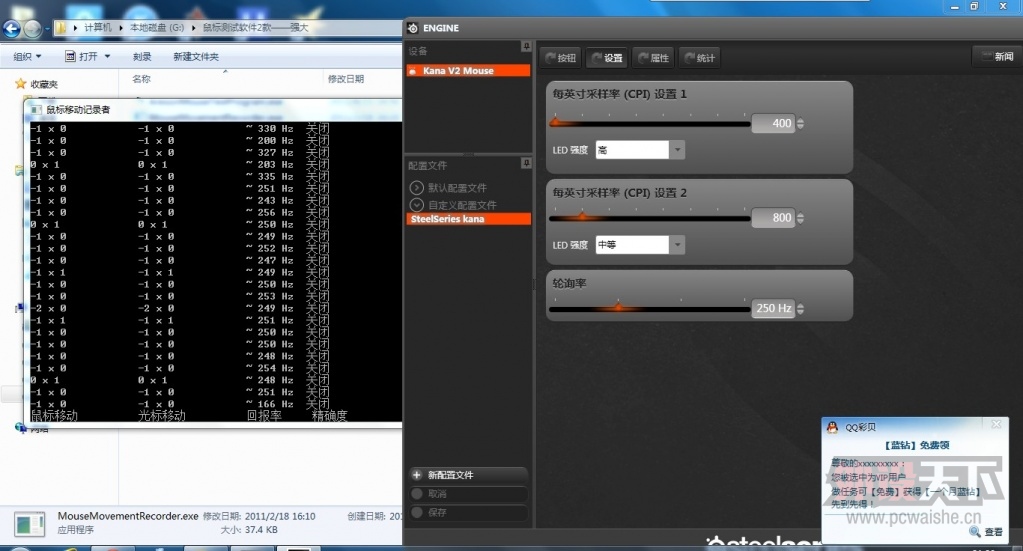Click the folder icon in the address bar
This screenshot has width=1023, height=551.
click(x=61, y=28)
